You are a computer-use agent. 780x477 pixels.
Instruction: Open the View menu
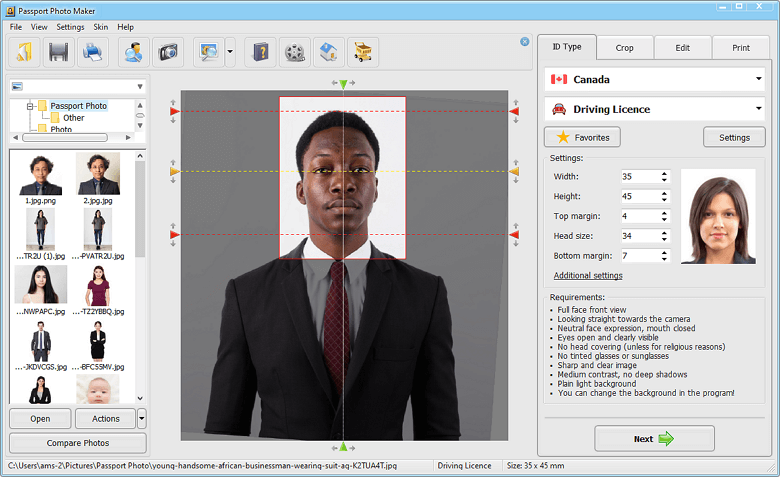(x=39, y=27)
